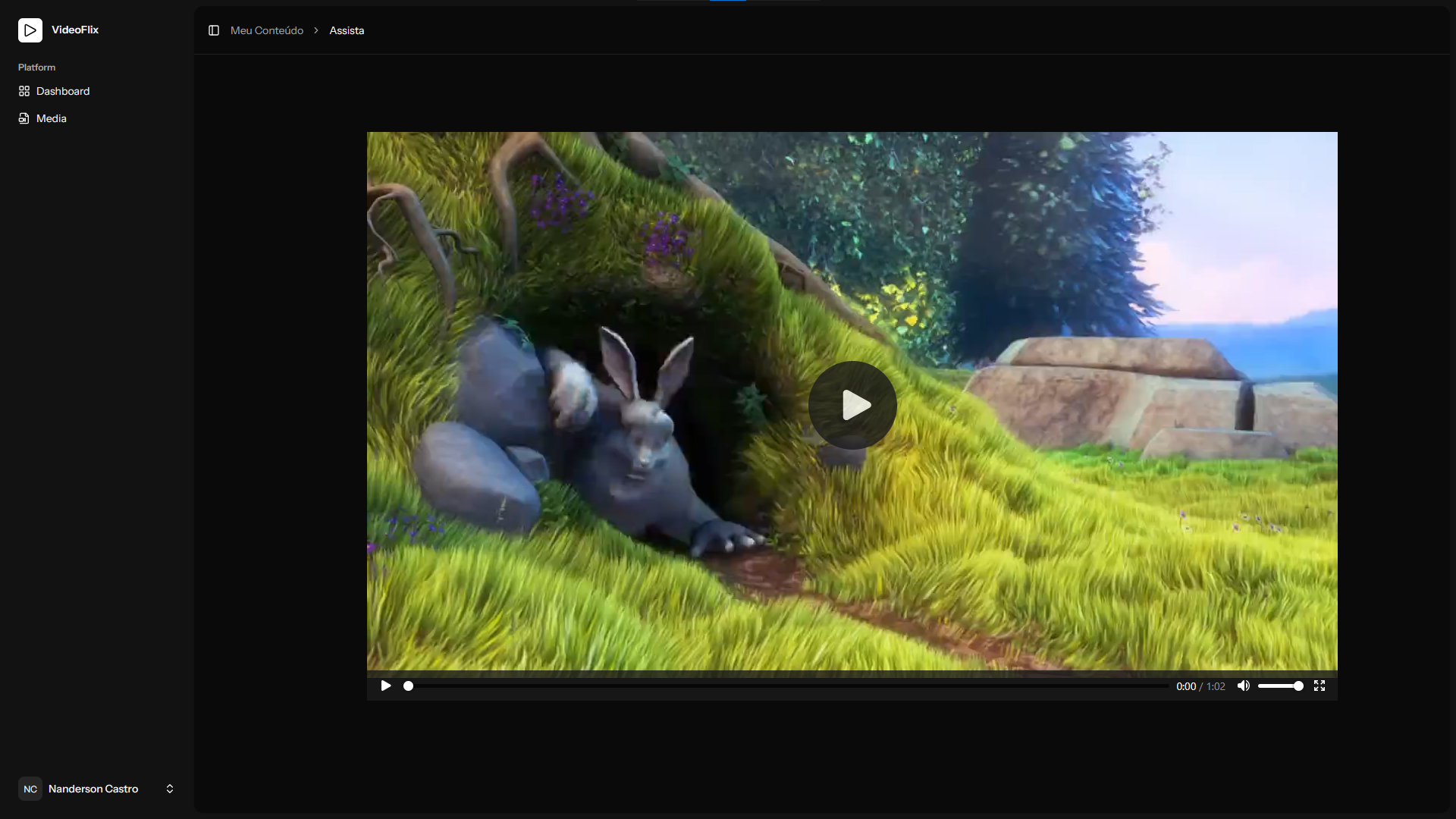Expand the Nanderson Castro user menu

tap(97, 789)
